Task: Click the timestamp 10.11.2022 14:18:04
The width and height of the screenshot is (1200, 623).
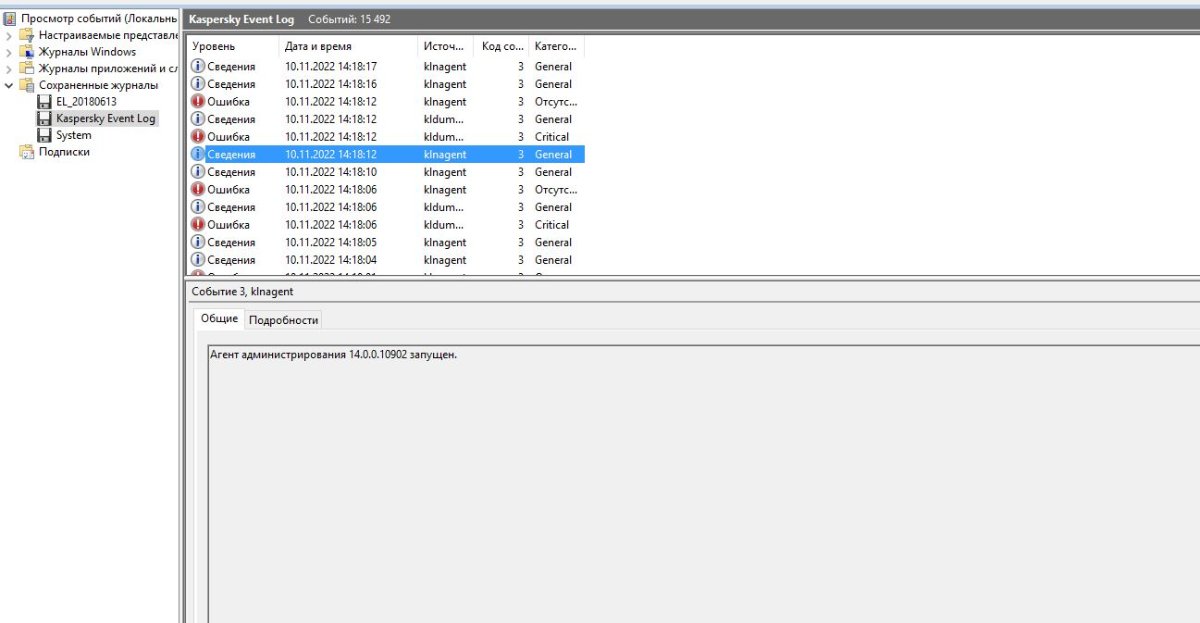Action: click(x=331, y=260)
